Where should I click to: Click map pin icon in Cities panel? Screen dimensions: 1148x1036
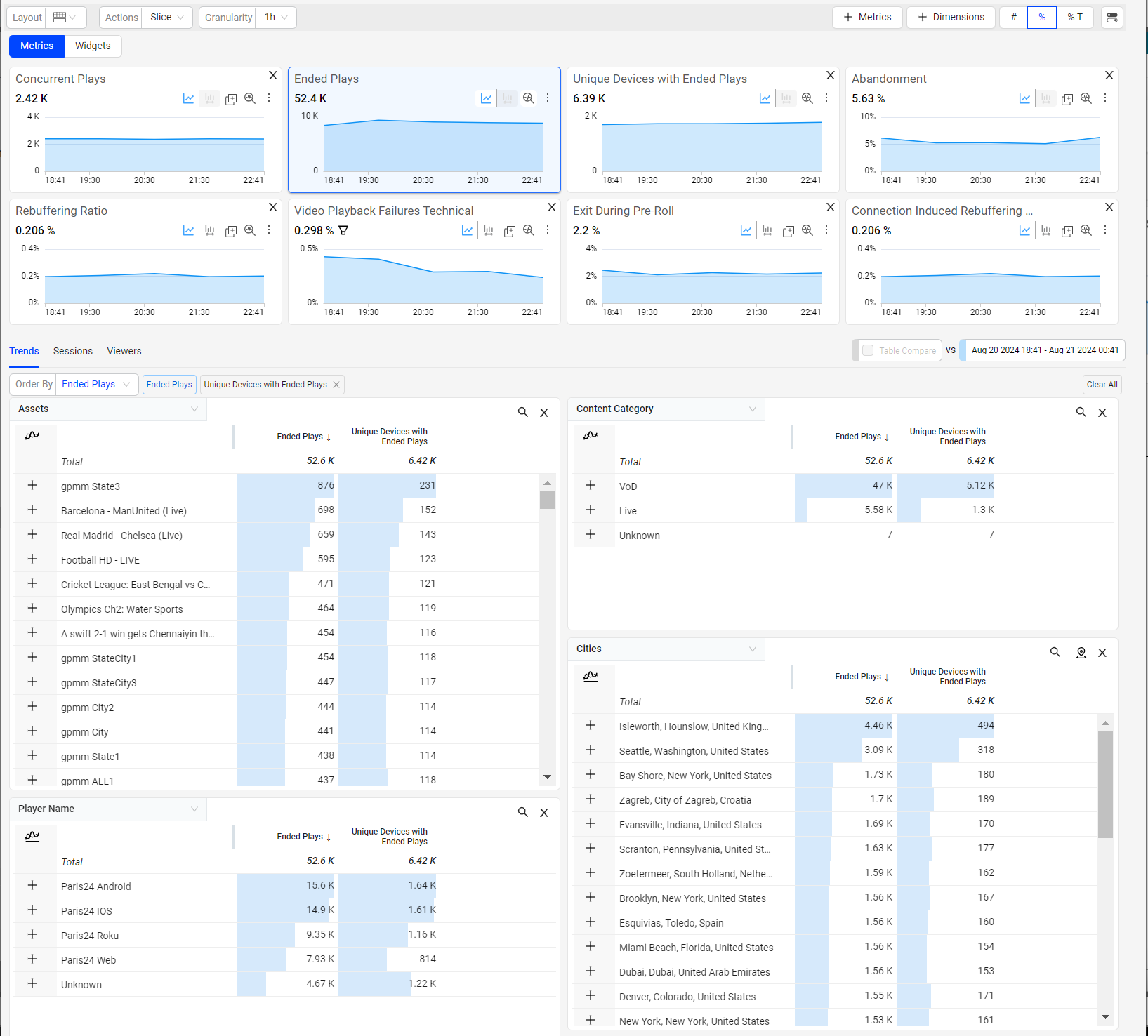point(1081,653)
